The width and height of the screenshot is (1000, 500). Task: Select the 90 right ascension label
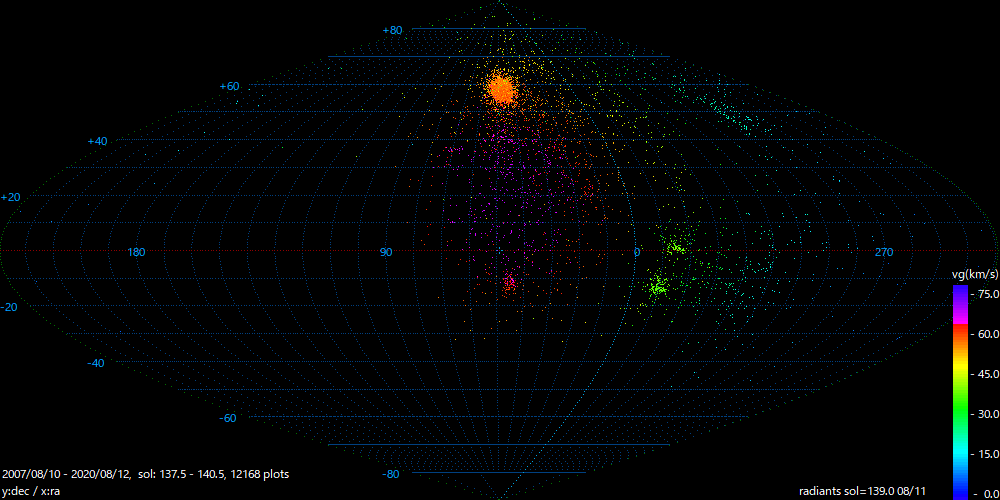(x=386, y=252)
